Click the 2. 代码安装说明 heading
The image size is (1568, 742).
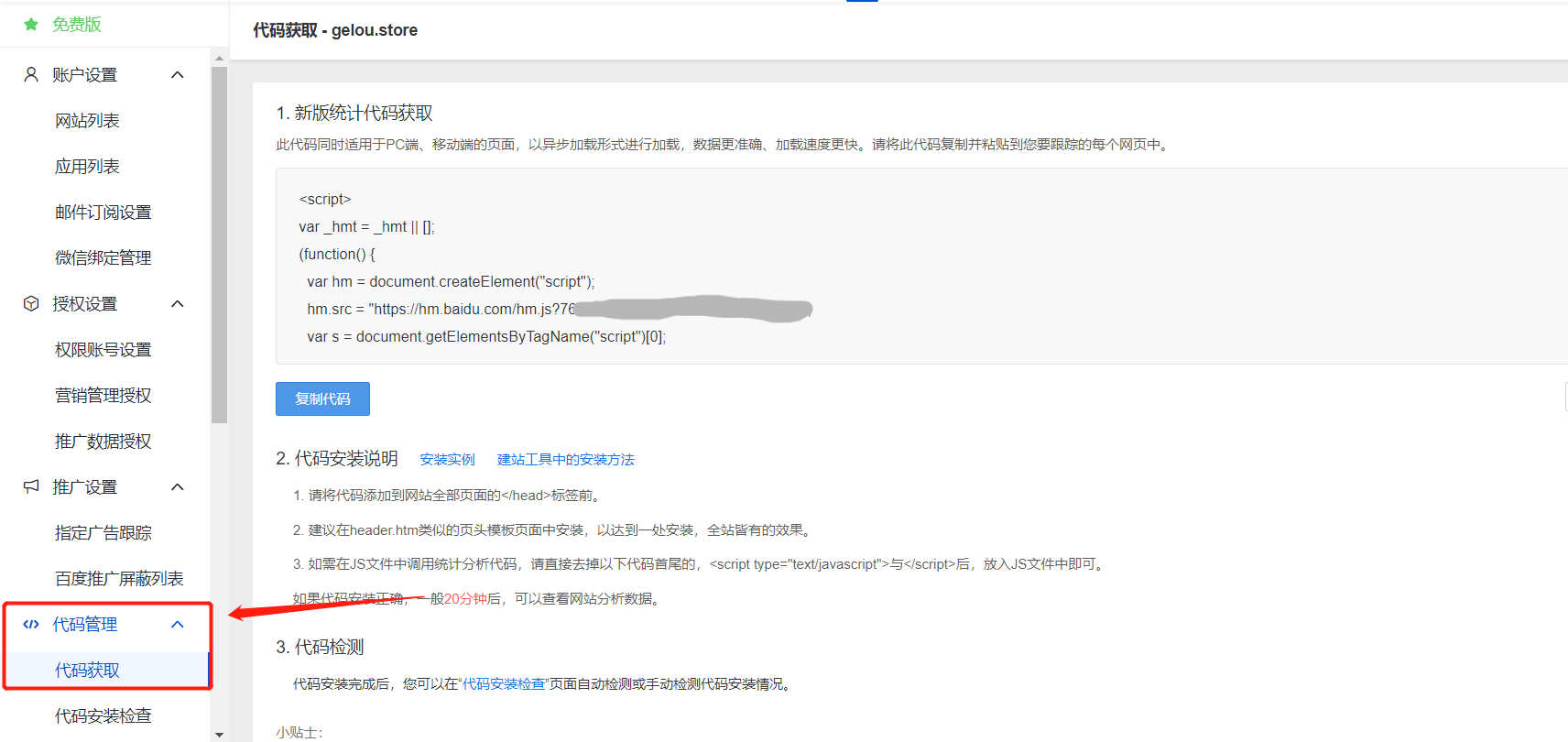(337, 458)
